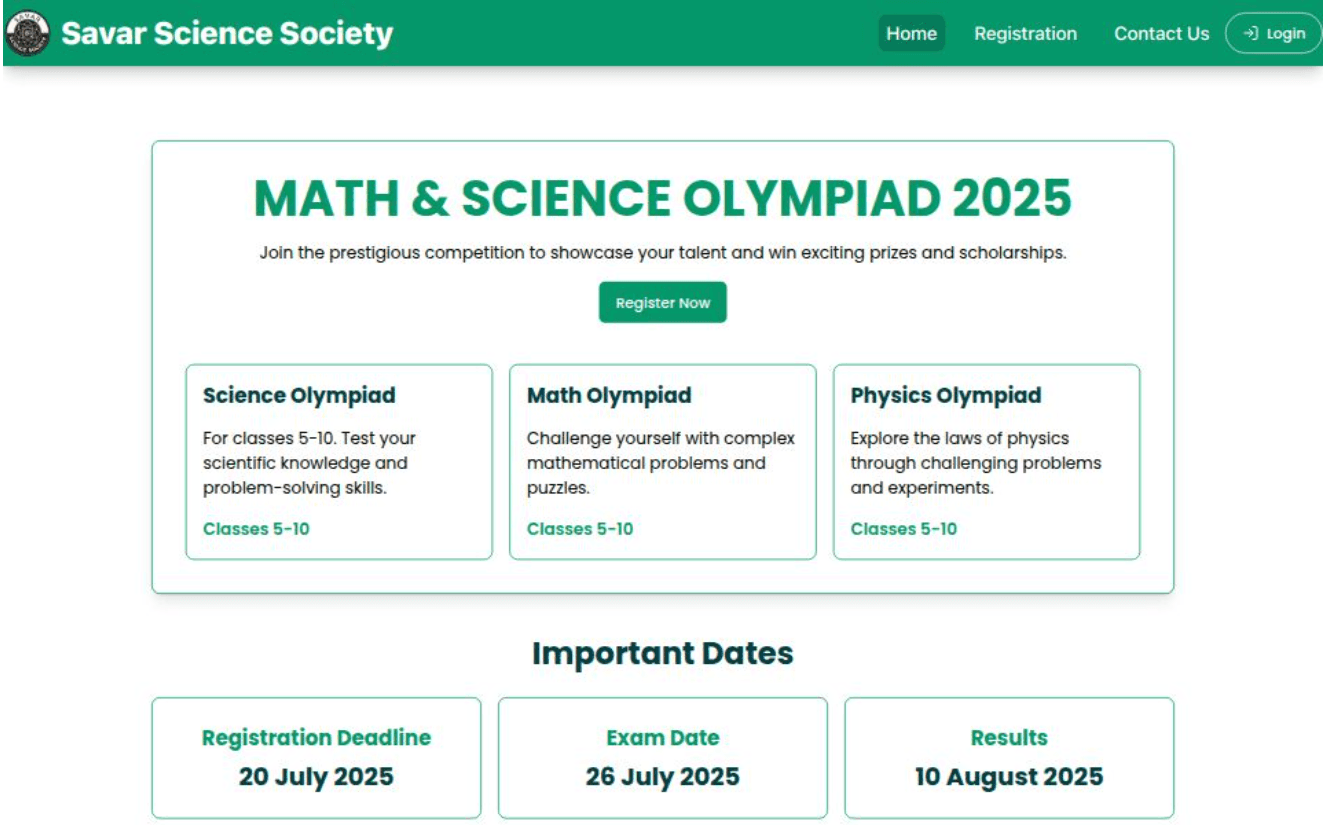This screenshot has width=1326, height=825.
Task: Select the Science Olympiad card title
Action: pos(299,395)
